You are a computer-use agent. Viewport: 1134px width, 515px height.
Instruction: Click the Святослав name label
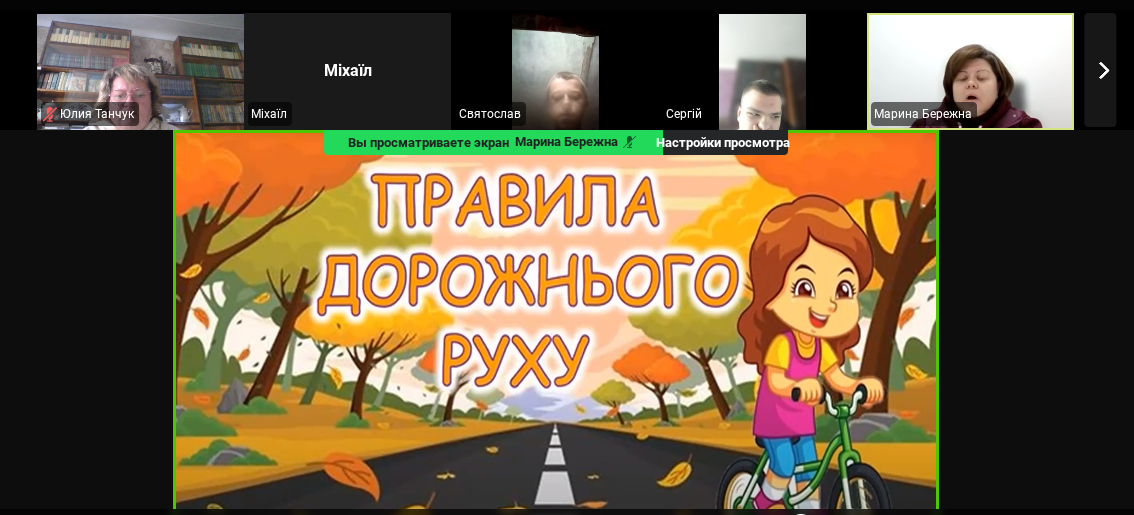[x=490, y=114]
